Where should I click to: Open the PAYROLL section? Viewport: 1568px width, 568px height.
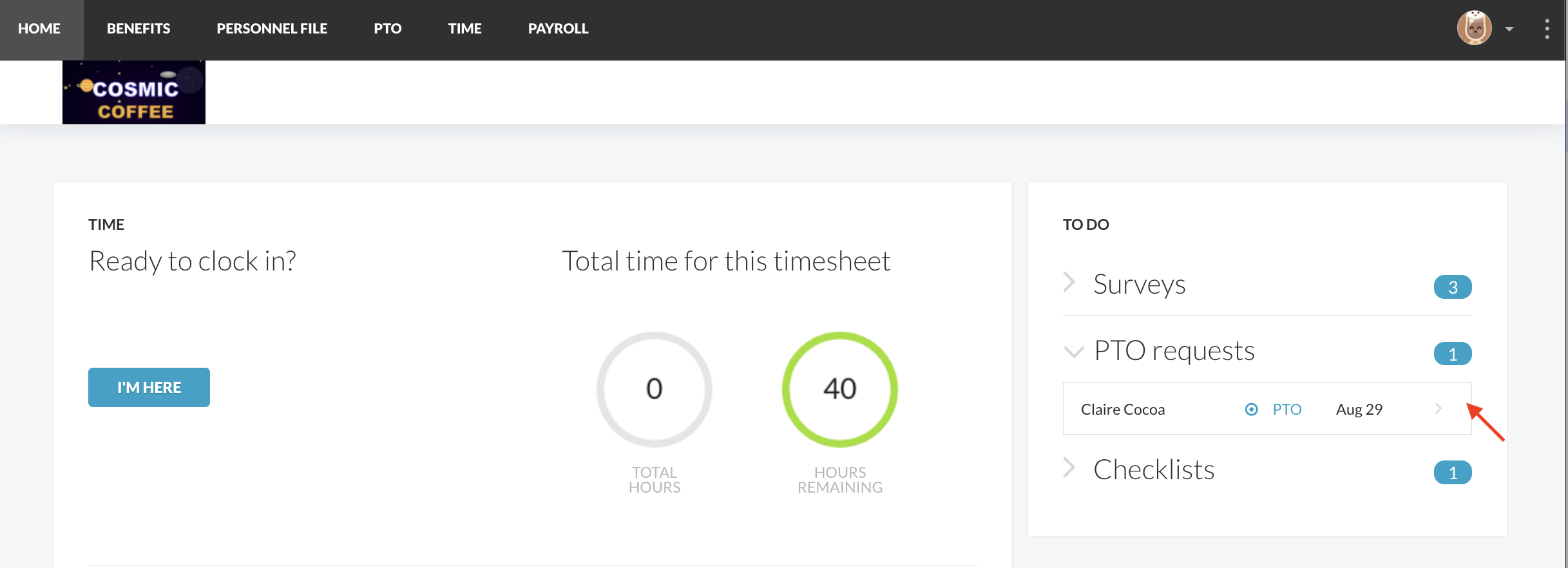tap(558, 29)
